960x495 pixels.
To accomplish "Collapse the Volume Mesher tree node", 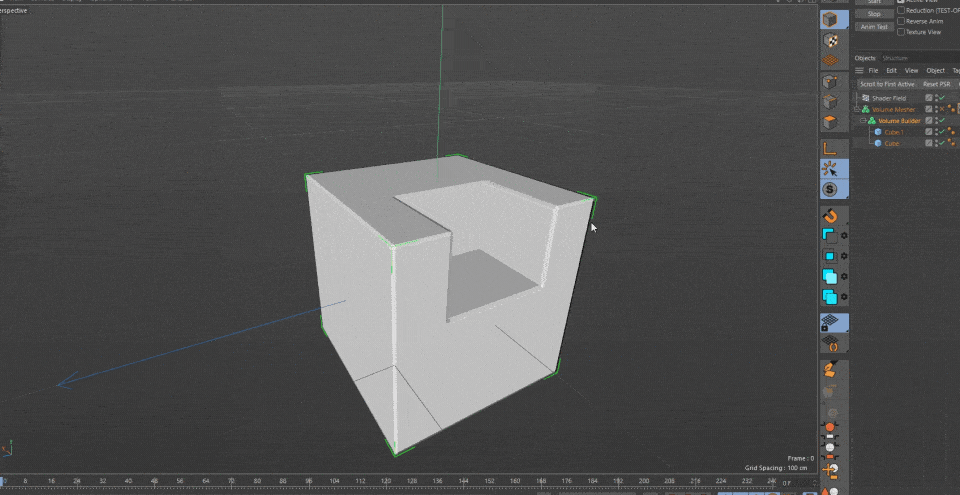I will click(857, 109).
